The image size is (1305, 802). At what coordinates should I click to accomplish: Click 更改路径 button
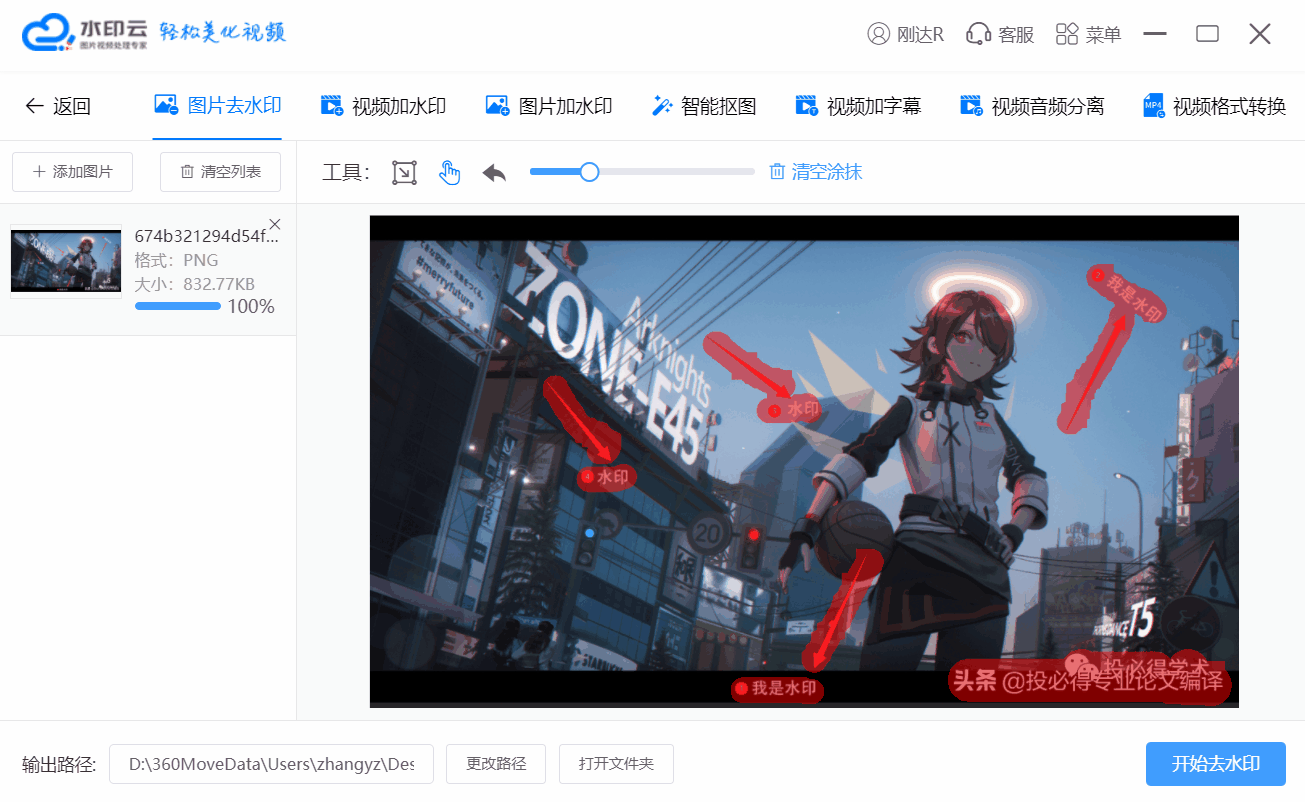tap(496, 764)
